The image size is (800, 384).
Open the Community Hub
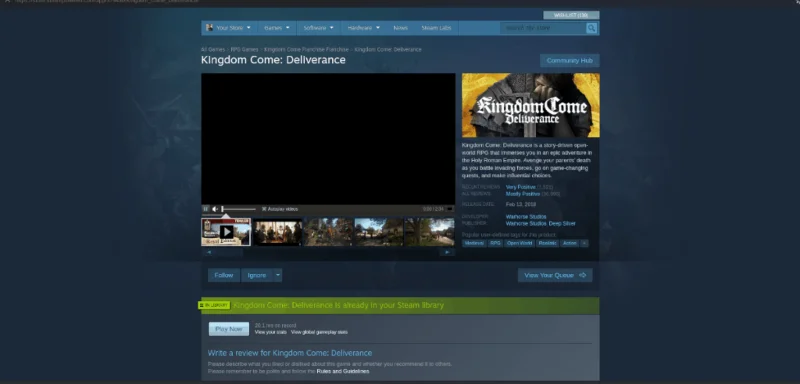(x=569, y=61)
